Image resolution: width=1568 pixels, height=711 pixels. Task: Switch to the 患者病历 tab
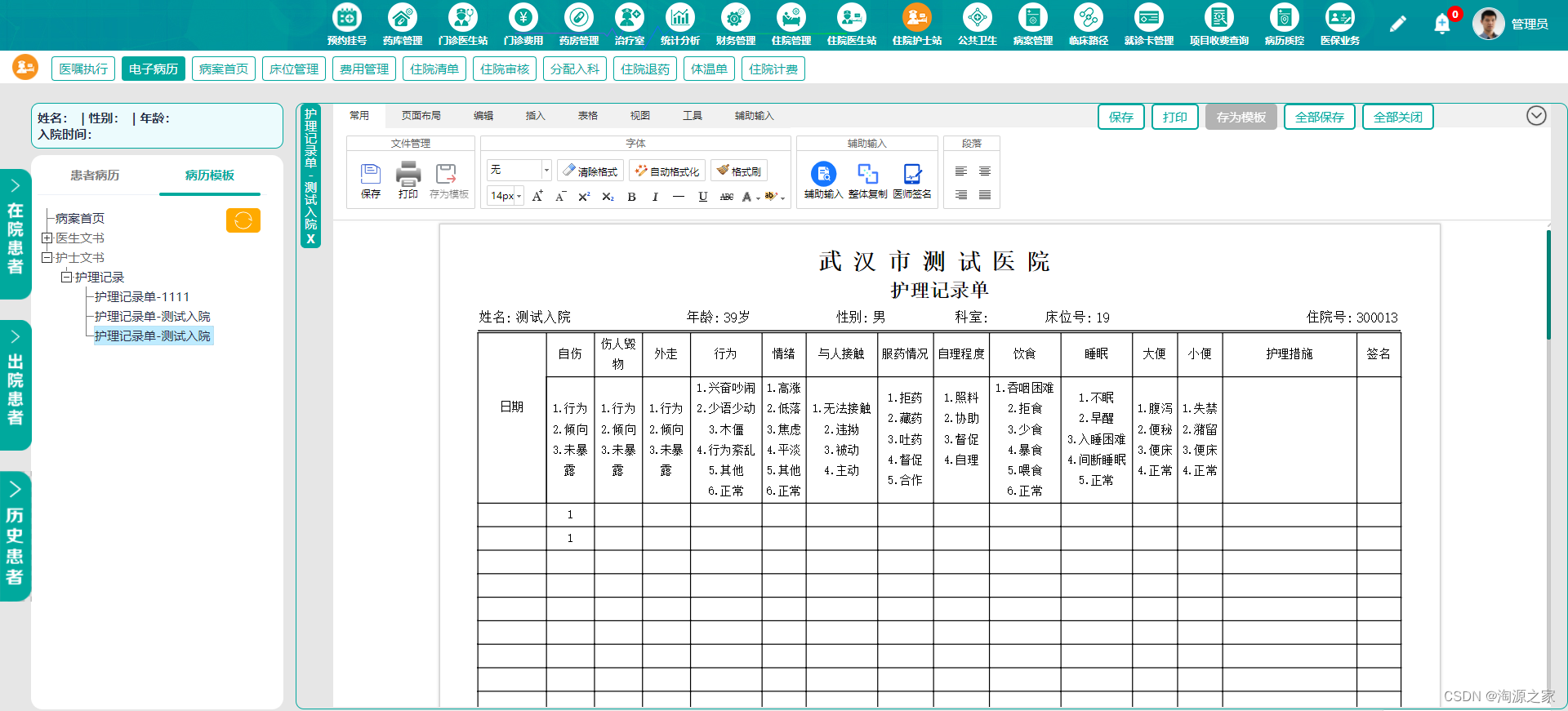95,176
